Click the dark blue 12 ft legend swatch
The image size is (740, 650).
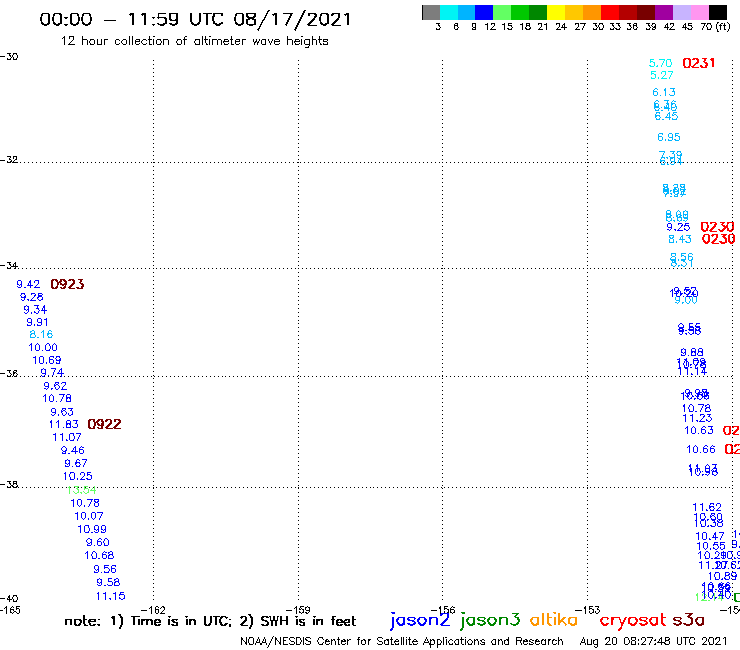(x=484, y=12)
